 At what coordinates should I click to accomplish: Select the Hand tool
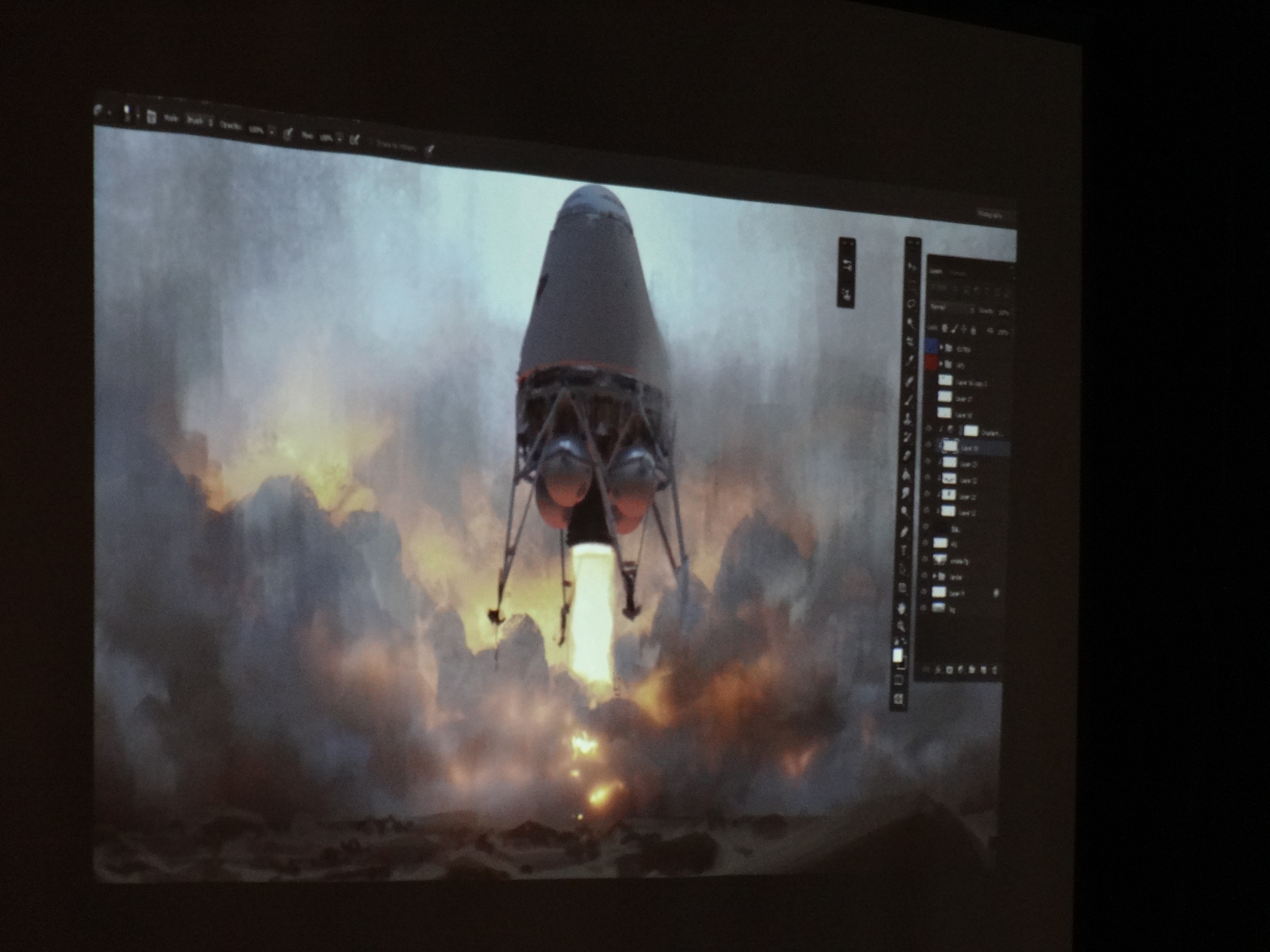click(901, 608)
